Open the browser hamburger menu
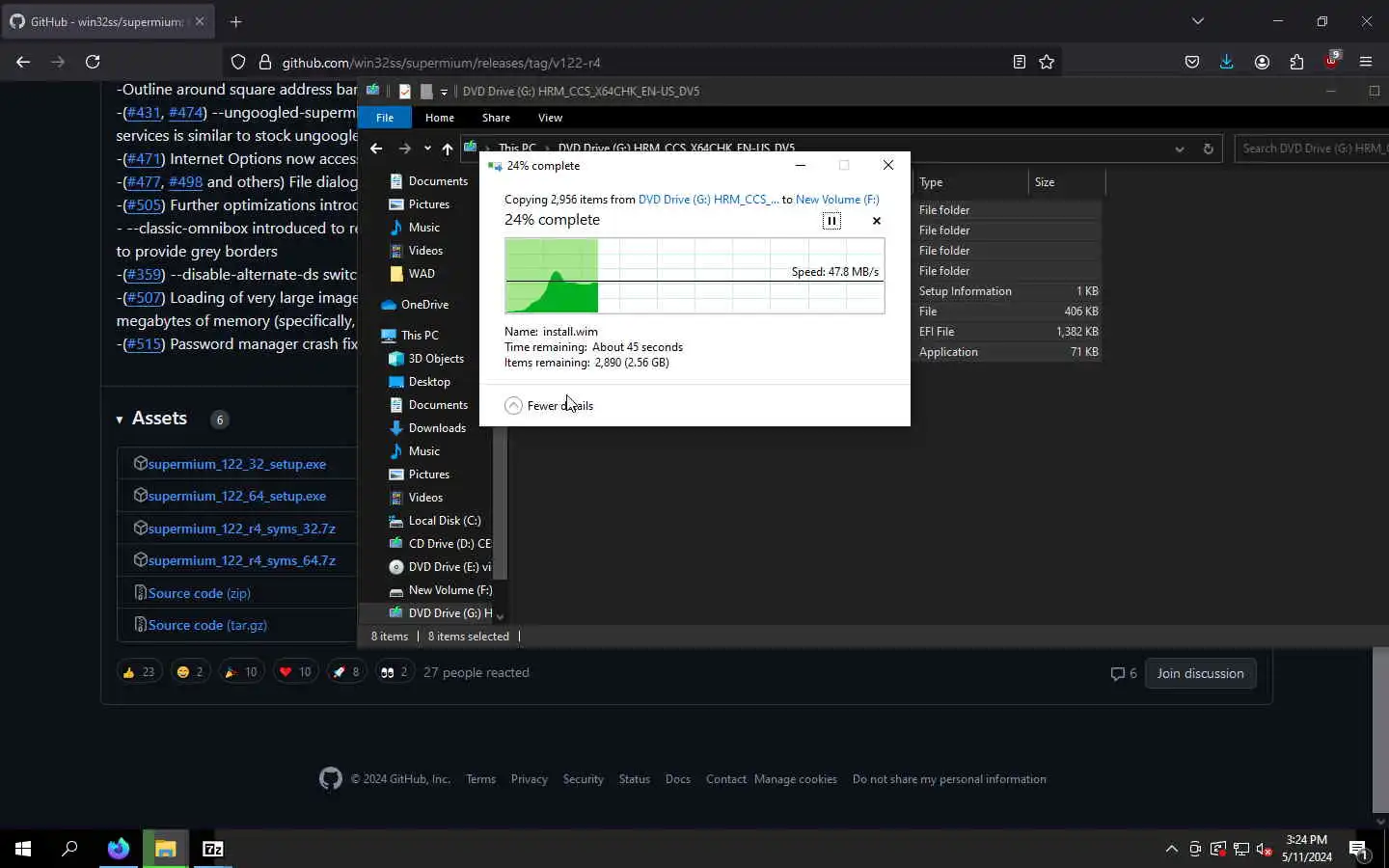The image size is (1389, 868). (x=1366, y=62)
